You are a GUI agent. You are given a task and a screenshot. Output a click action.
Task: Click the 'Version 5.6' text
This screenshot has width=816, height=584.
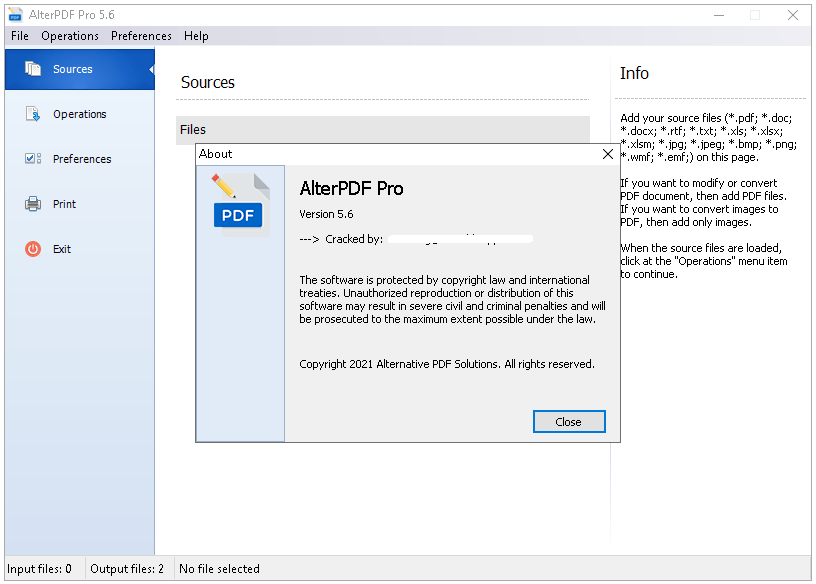pos(326,214)
